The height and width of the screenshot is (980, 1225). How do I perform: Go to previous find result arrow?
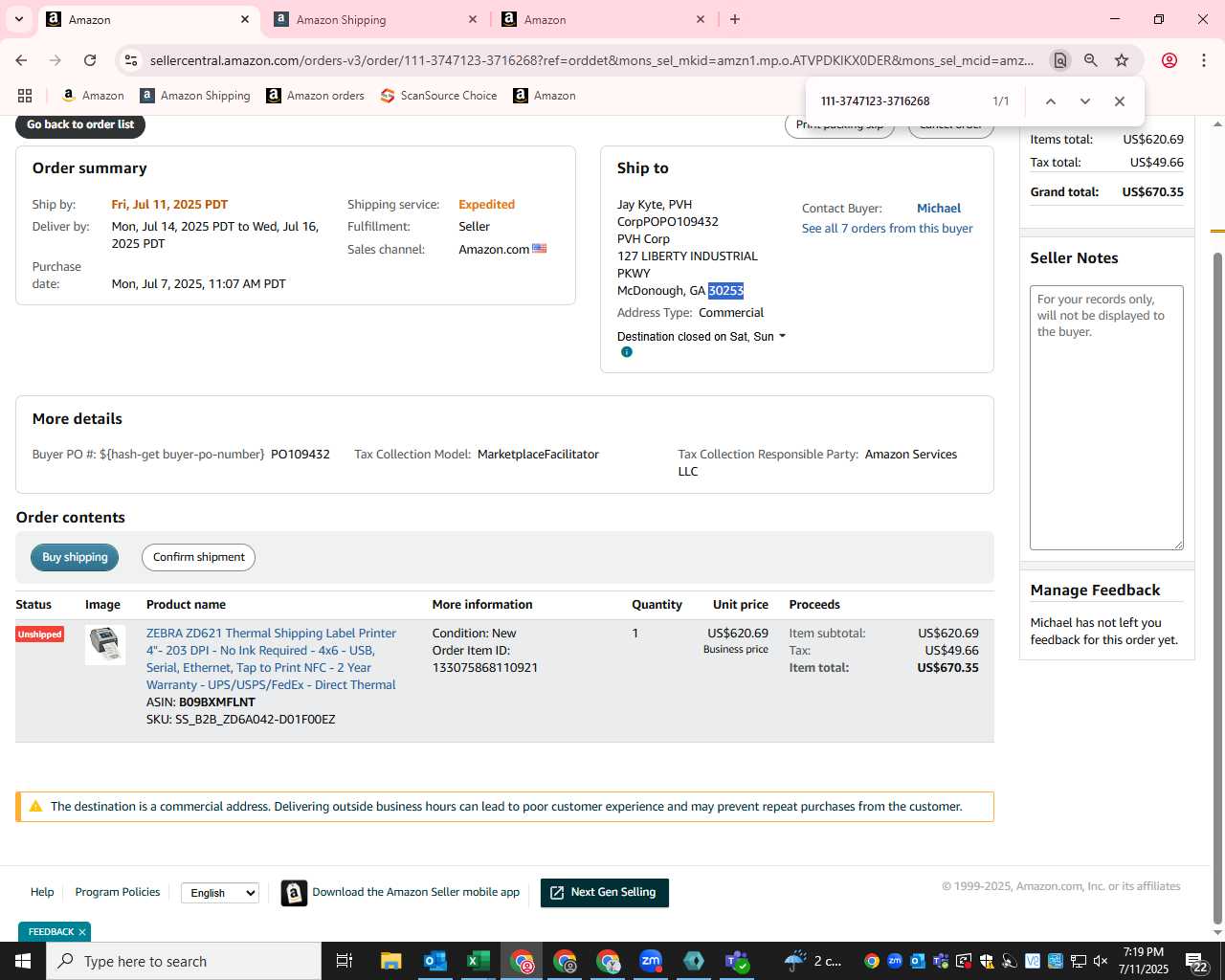click(1051, 101)
